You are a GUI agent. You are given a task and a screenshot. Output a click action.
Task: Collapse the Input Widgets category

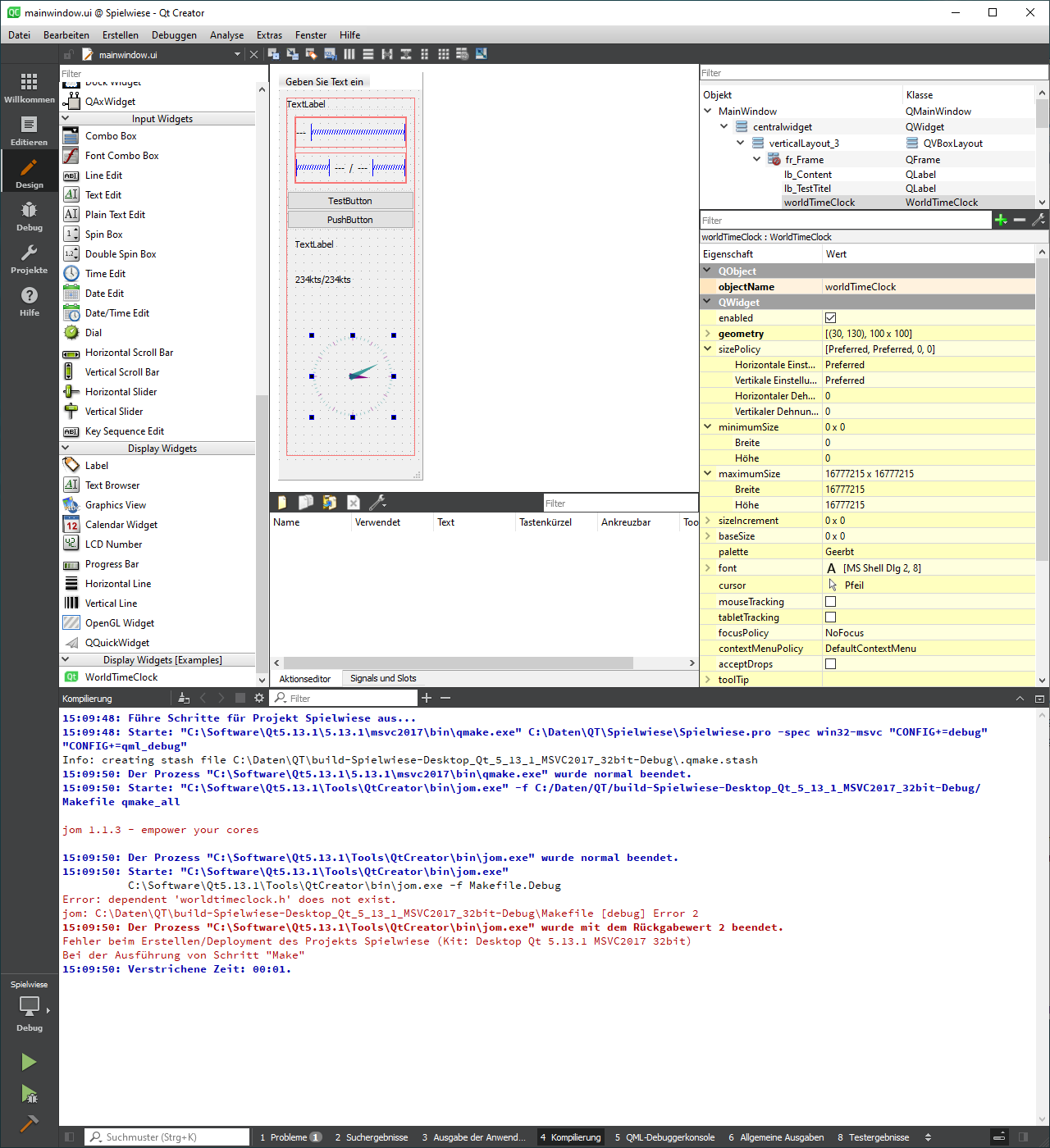coord(66,118)
